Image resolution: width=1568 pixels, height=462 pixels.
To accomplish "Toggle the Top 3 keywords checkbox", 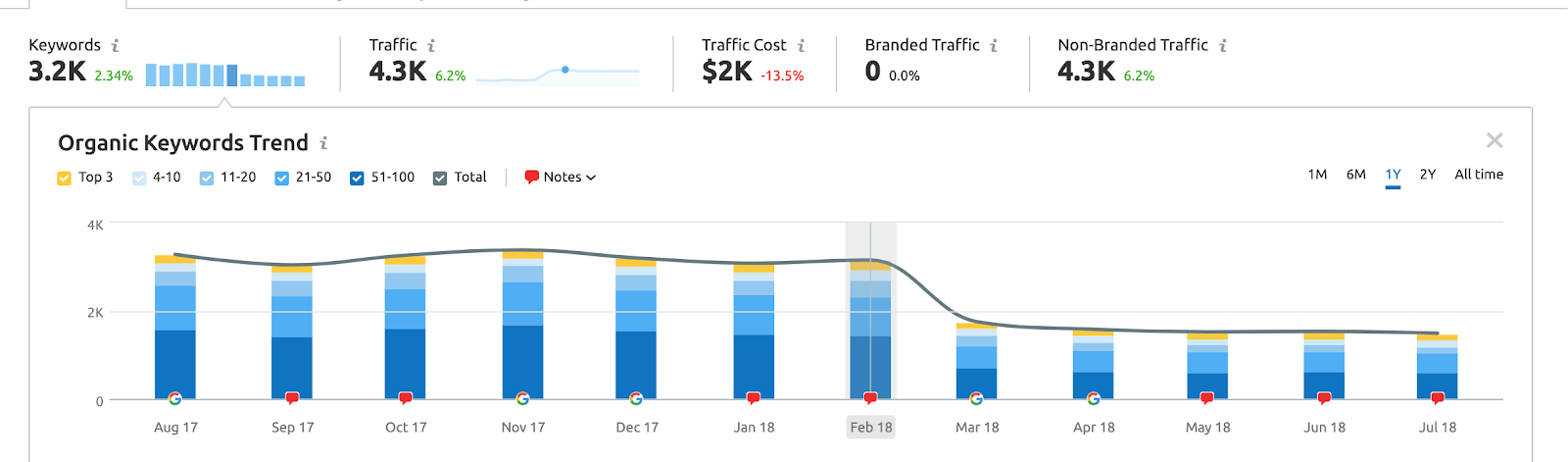I will (65, 178).
